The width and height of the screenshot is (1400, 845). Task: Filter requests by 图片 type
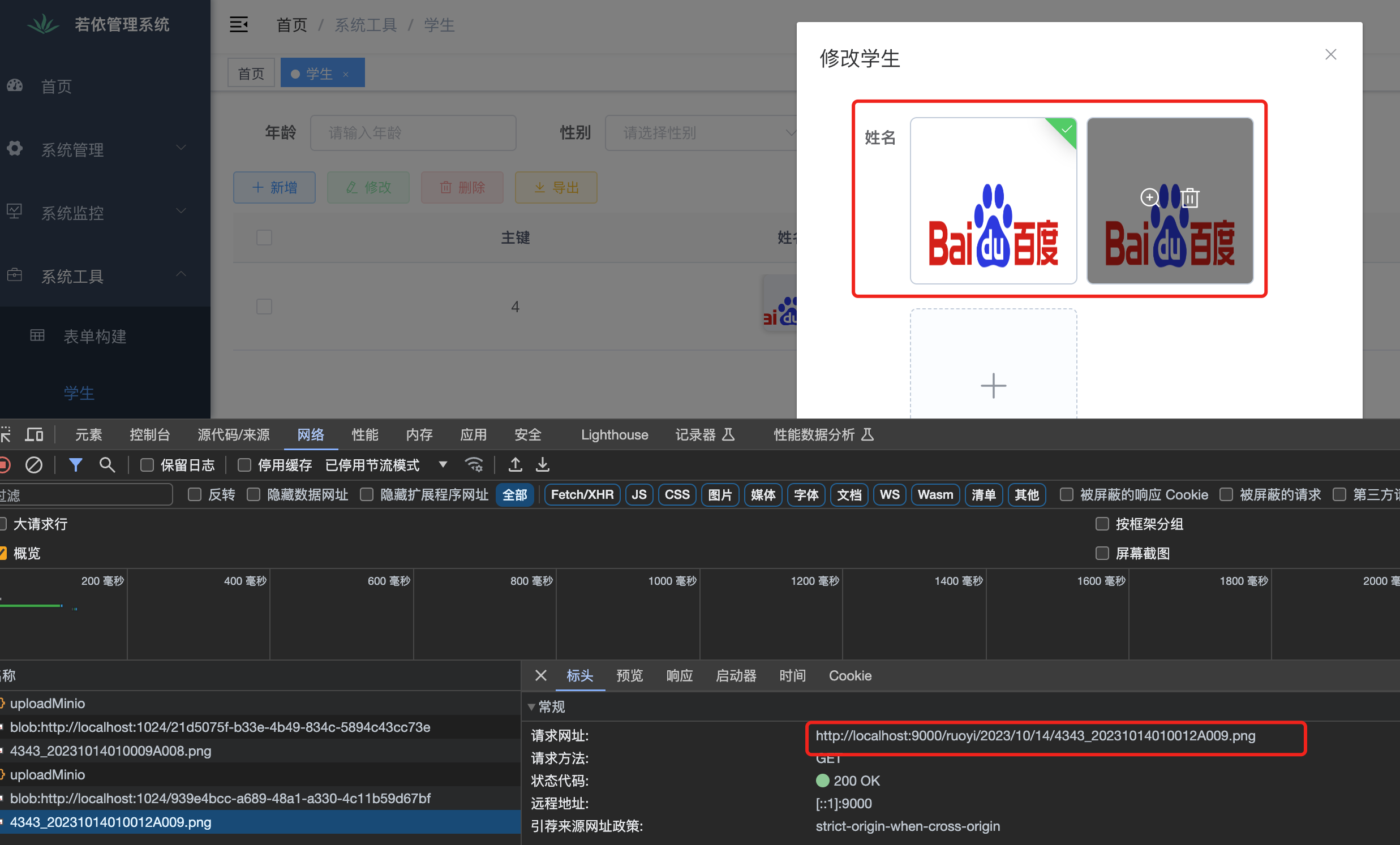720,495
